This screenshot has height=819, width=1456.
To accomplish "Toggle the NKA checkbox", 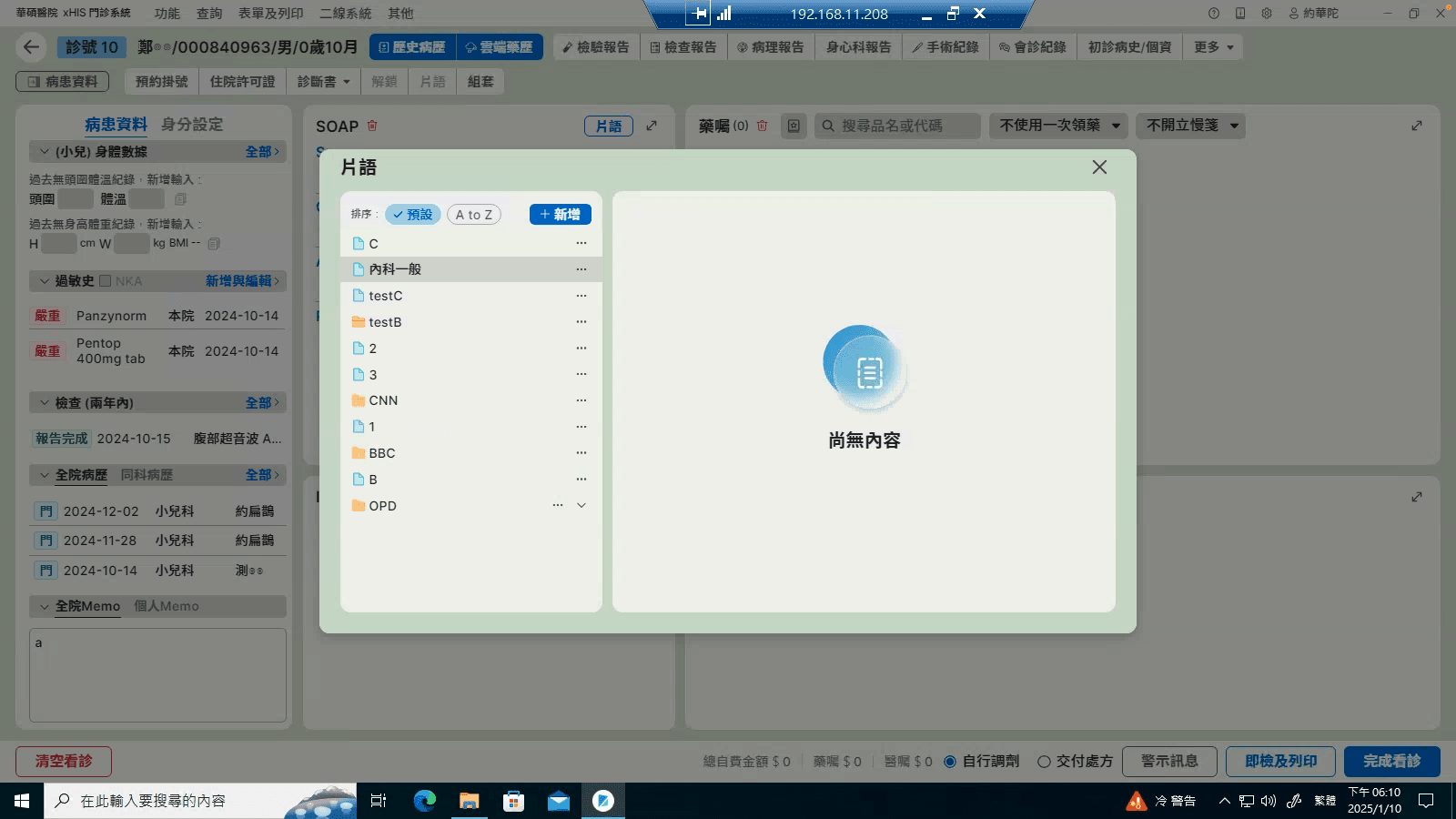I will click(x=105, y=281).
